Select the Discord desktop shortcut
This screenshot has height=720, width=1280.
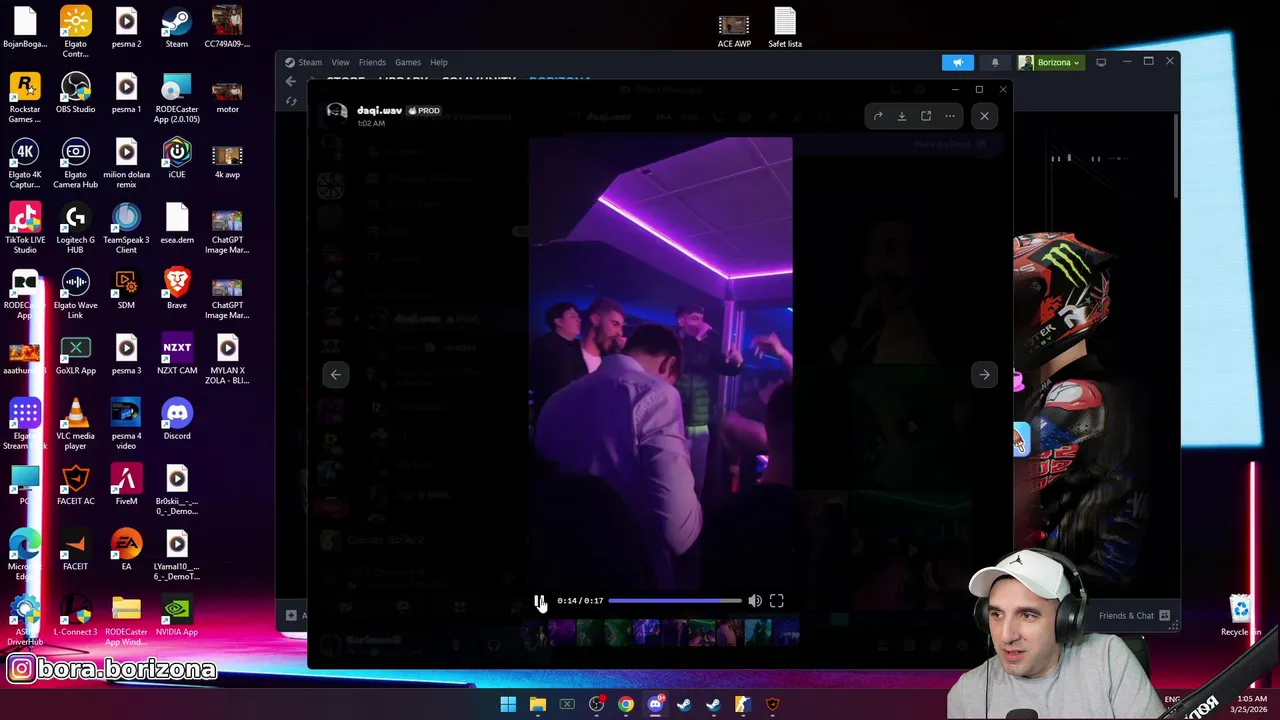(177, 419)
